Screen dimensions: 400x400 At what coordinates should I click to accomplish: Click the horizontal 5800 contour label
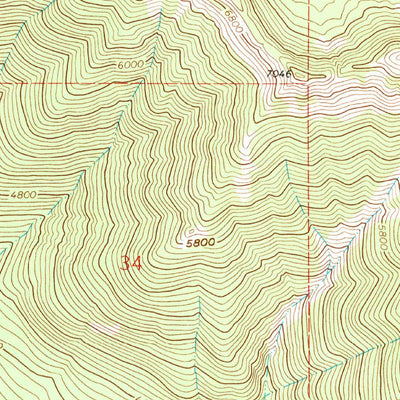(x=200, y=243)
